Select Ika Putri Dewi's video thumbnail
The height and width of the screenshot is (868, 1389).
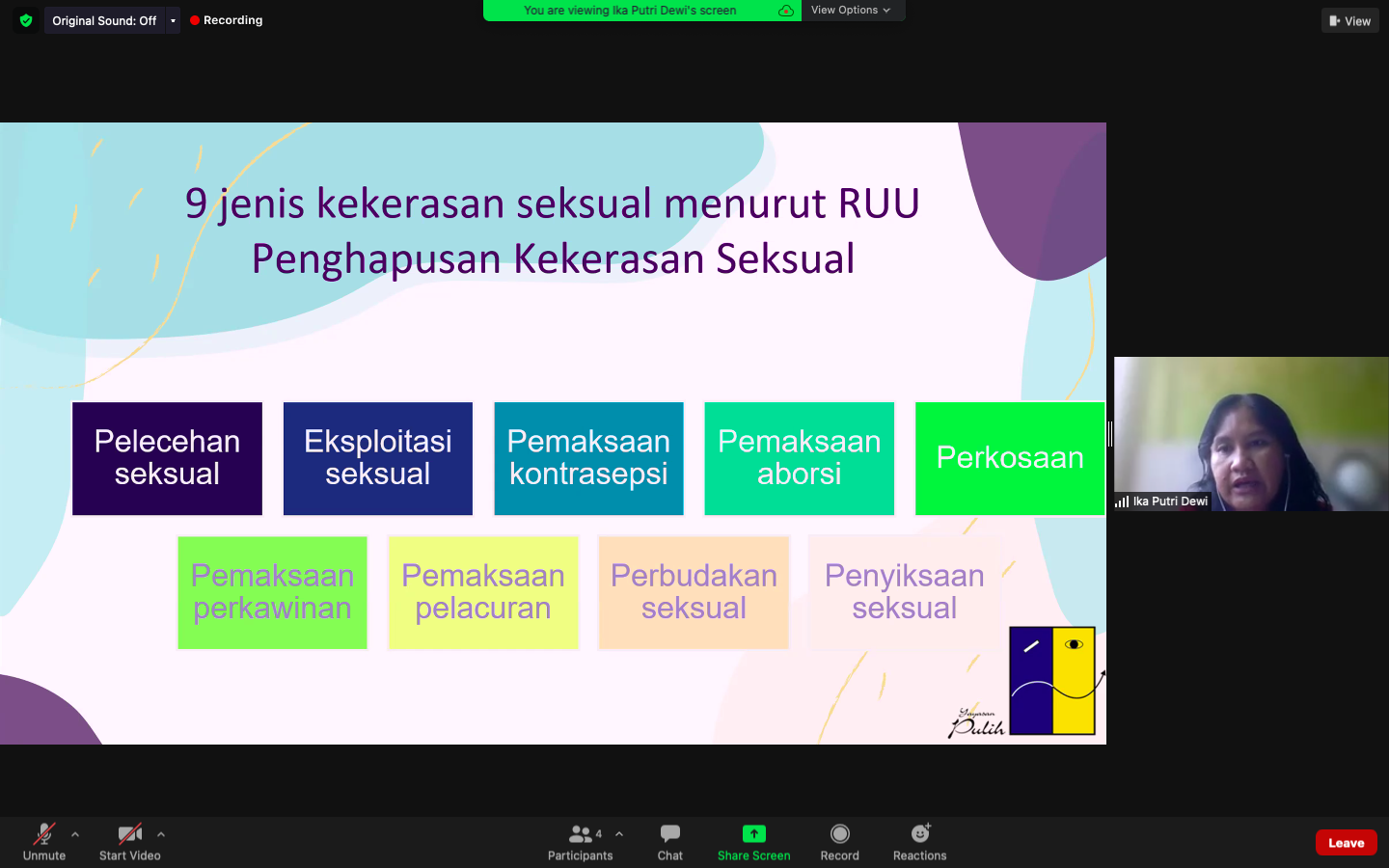[1251, 434]
